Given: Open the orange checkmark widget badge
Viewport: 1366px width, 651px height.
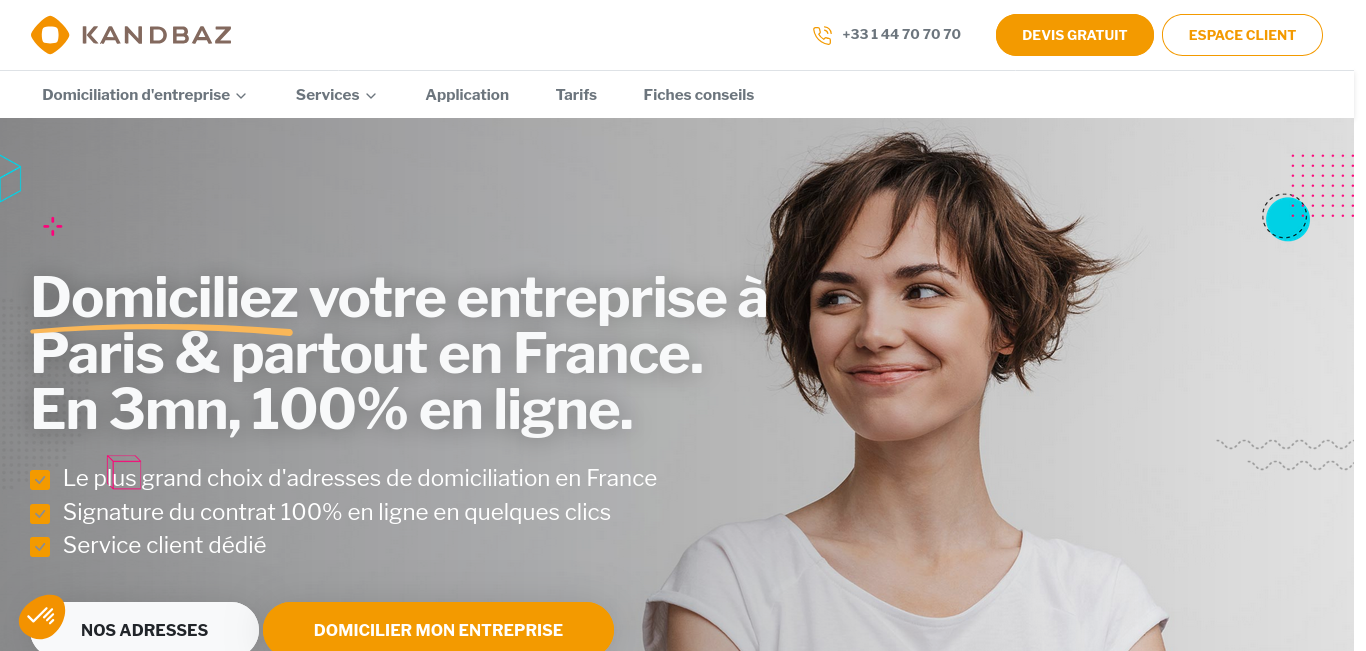Looking at the screenshot, I should (x=42, y=617).
